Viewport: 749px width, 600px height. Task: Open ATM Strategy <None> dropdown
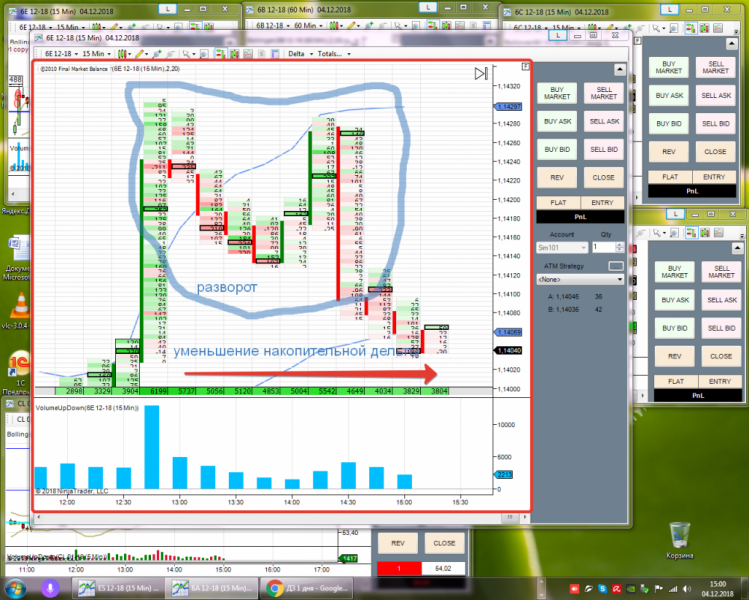(580, 279)
